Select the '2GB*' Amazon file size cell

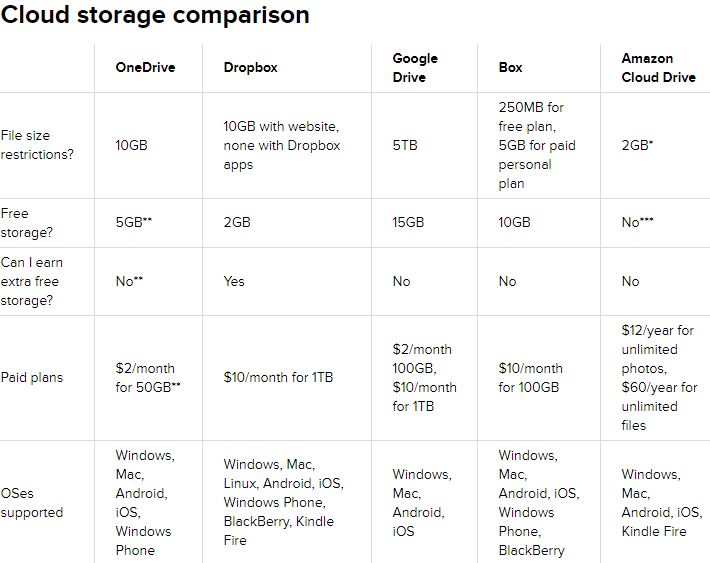[637, 145]
